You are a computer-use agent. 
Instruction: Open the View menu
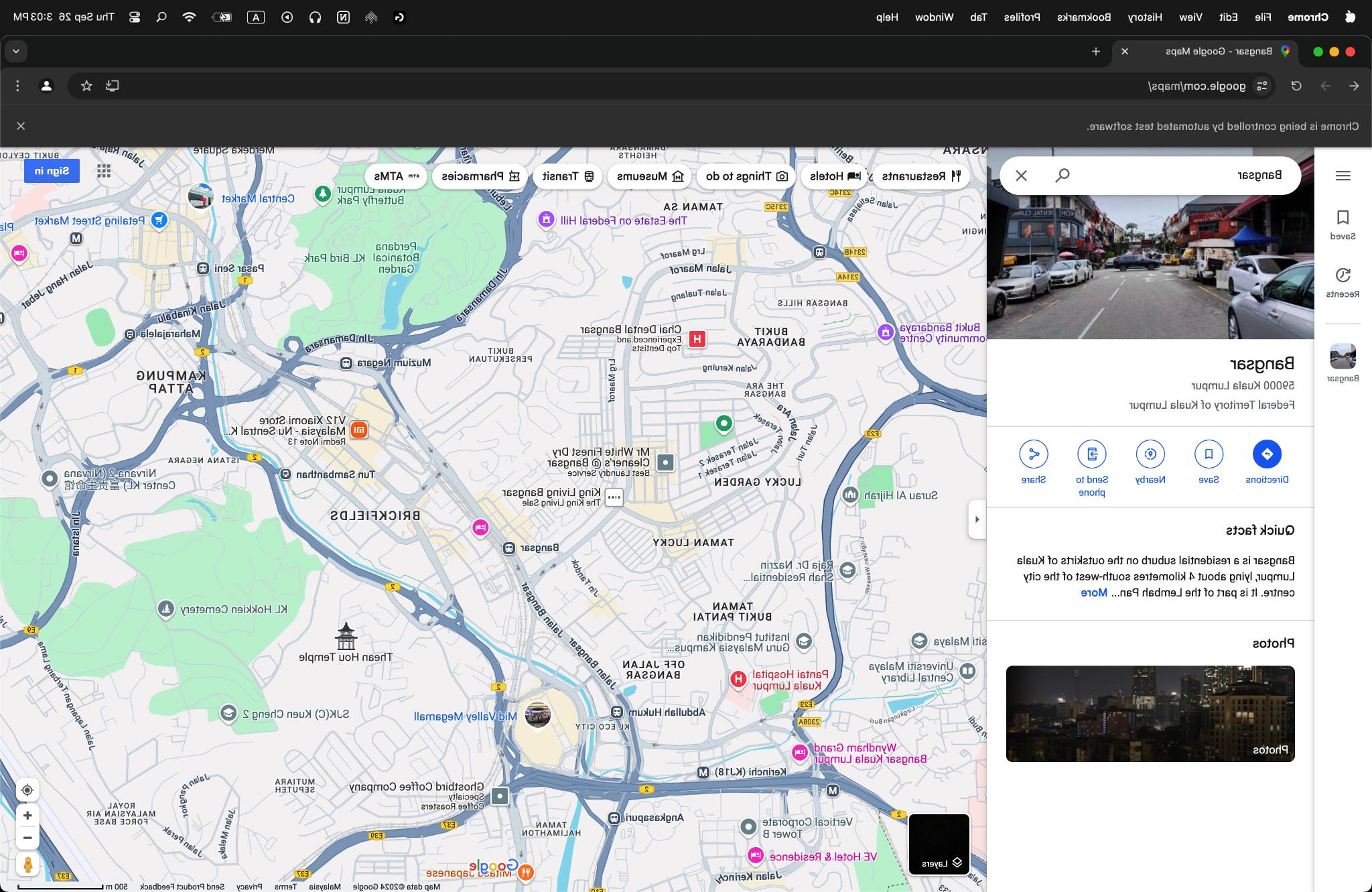1190,17
